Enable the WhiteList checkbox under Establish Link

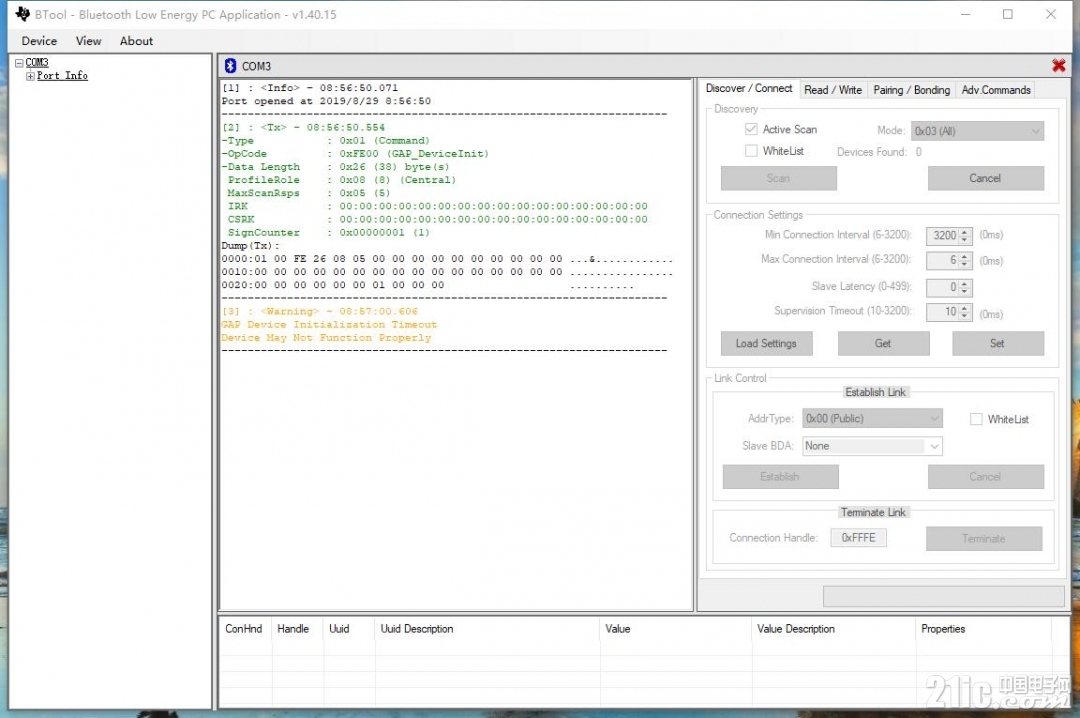point(976,419)
